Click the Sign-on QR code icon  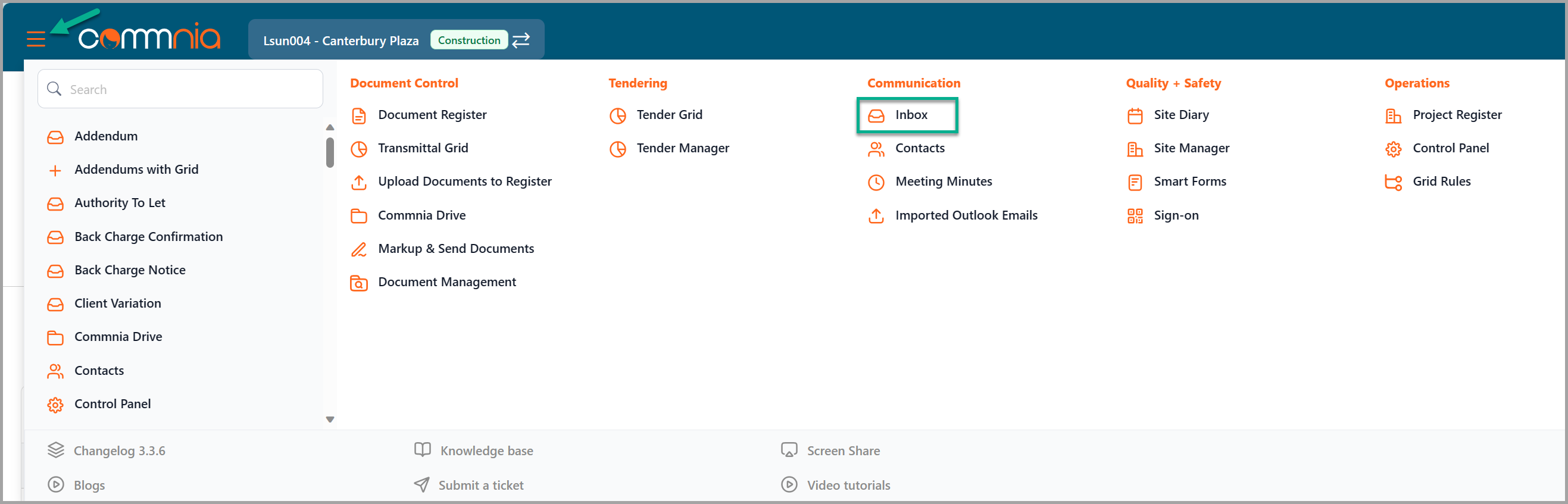click(1135, 216)
